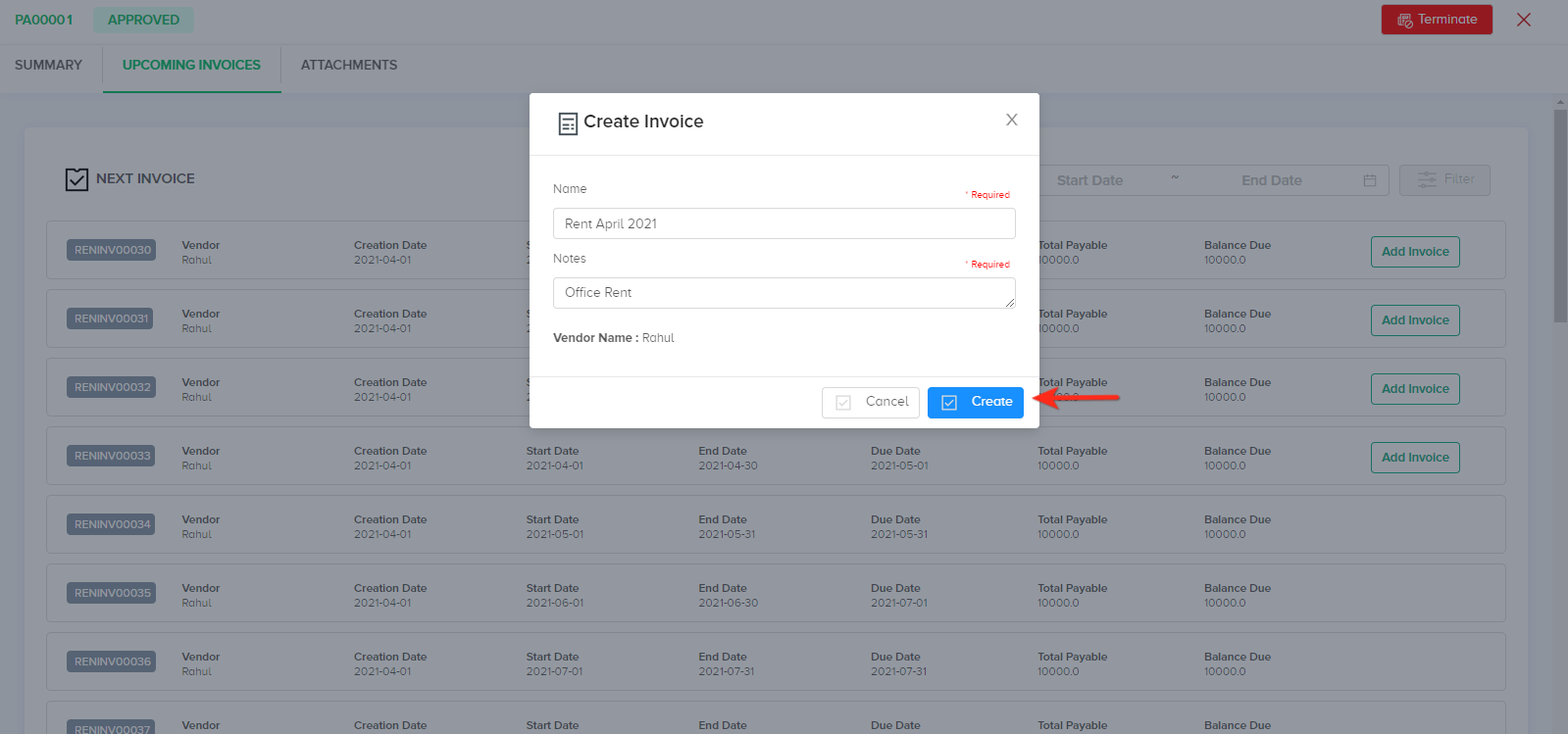Add invoice for RENINV00033
The image size is (1568, 734).
[1415, 458]
